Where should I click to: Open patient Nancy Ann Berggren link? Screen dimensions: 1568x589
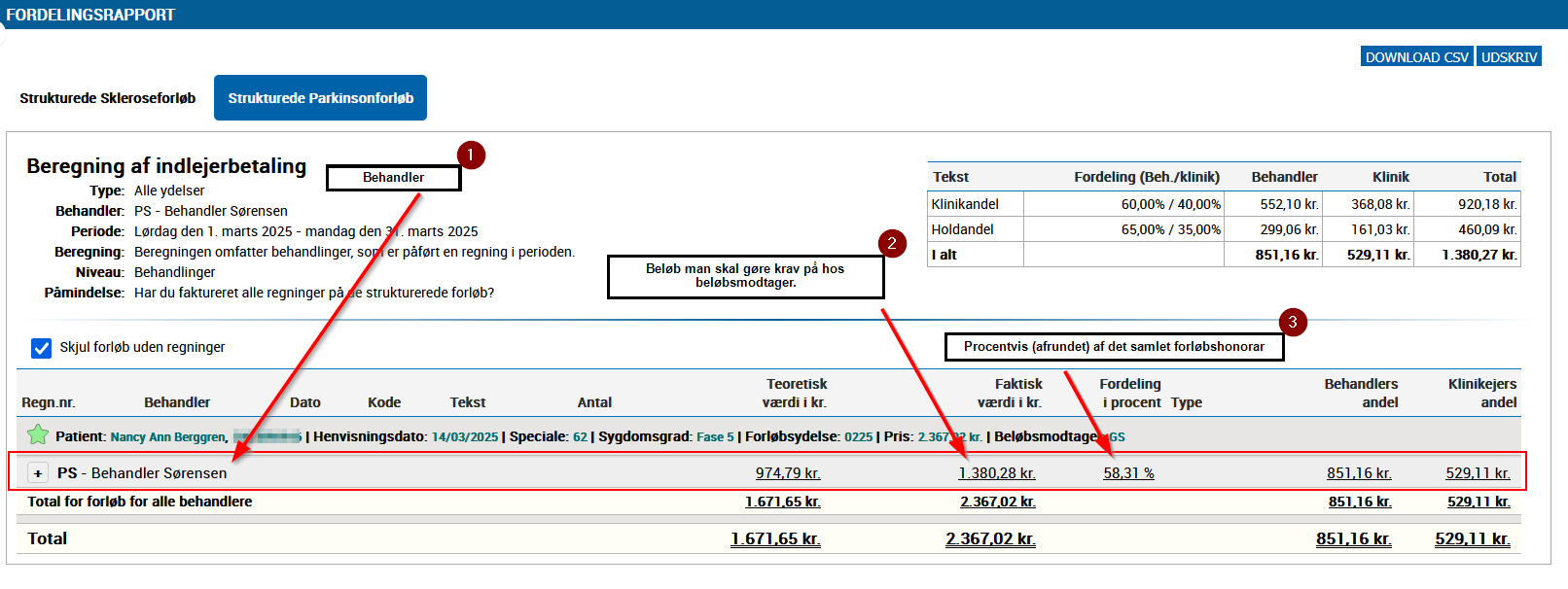pos(168,437)
